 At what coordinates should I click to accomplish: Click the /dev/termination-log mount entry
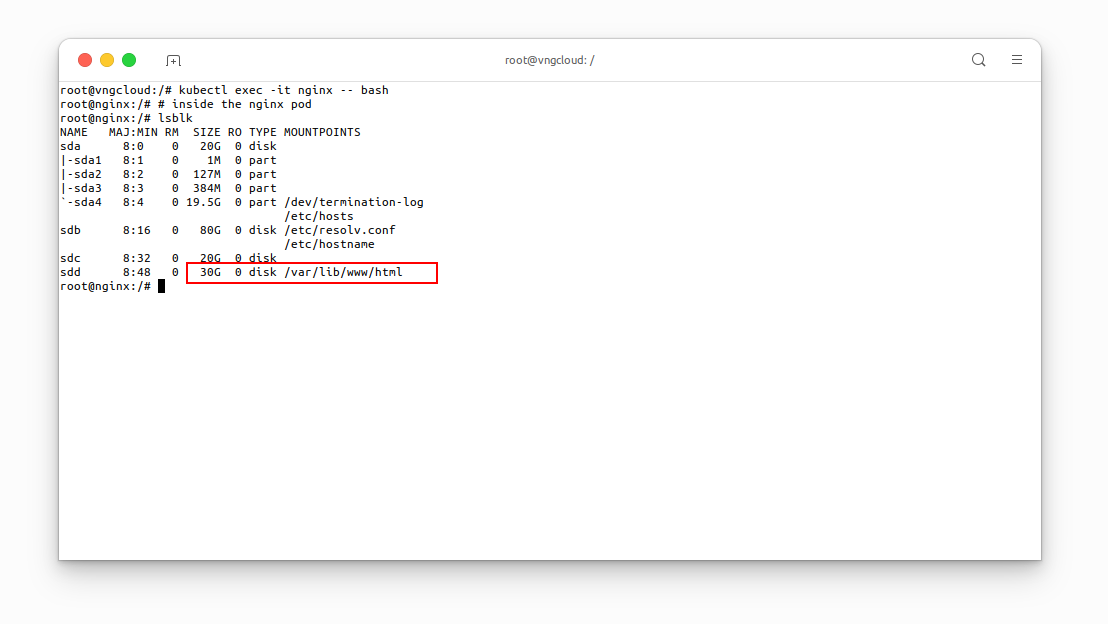point(354,202)
